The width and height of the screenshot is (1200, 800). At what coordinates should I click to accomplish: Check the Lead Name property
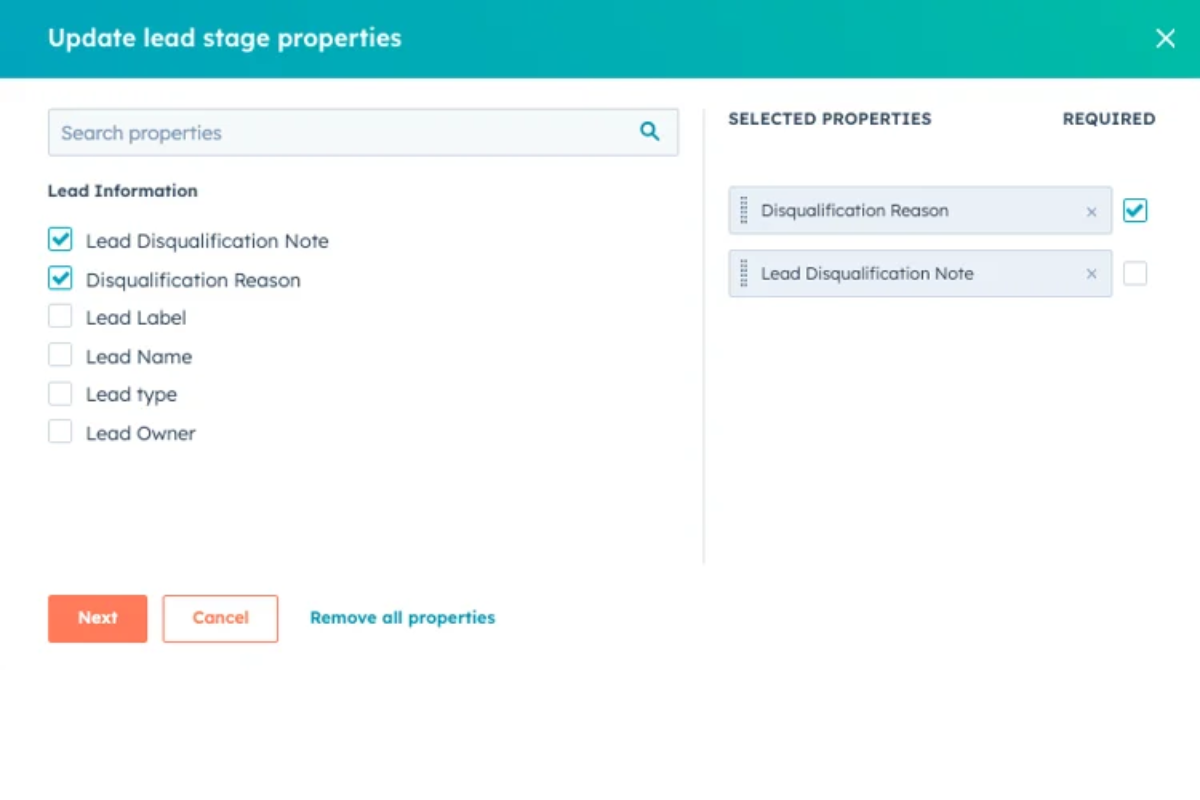coord(61,356)
